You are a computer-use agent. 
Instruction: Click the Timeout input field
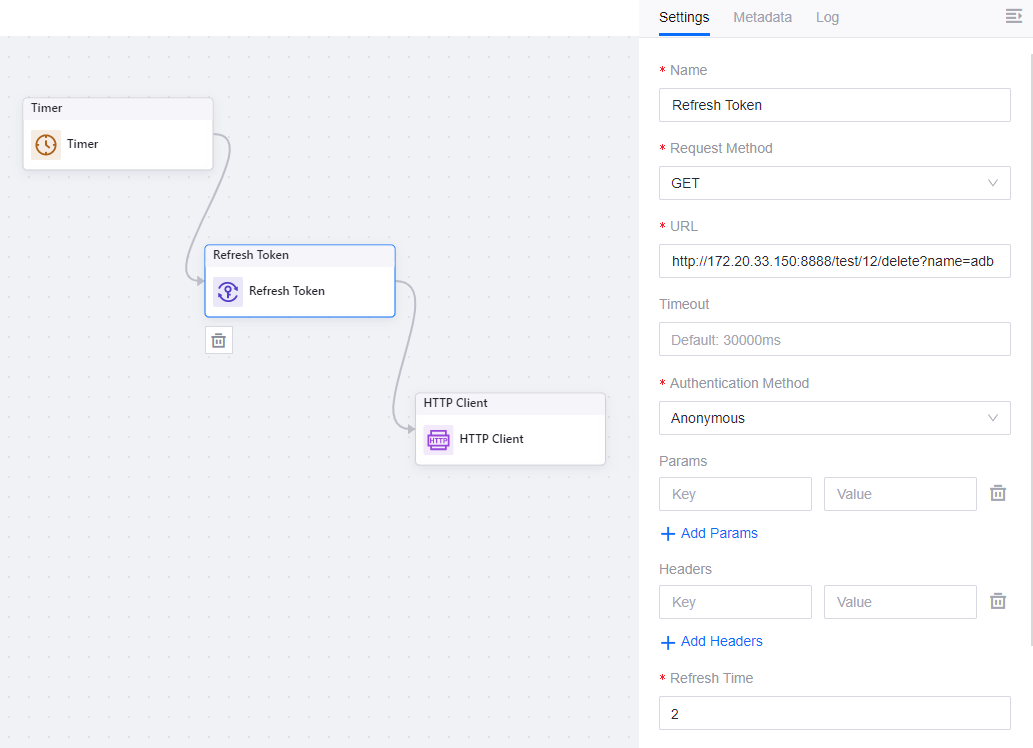point(834,339)
